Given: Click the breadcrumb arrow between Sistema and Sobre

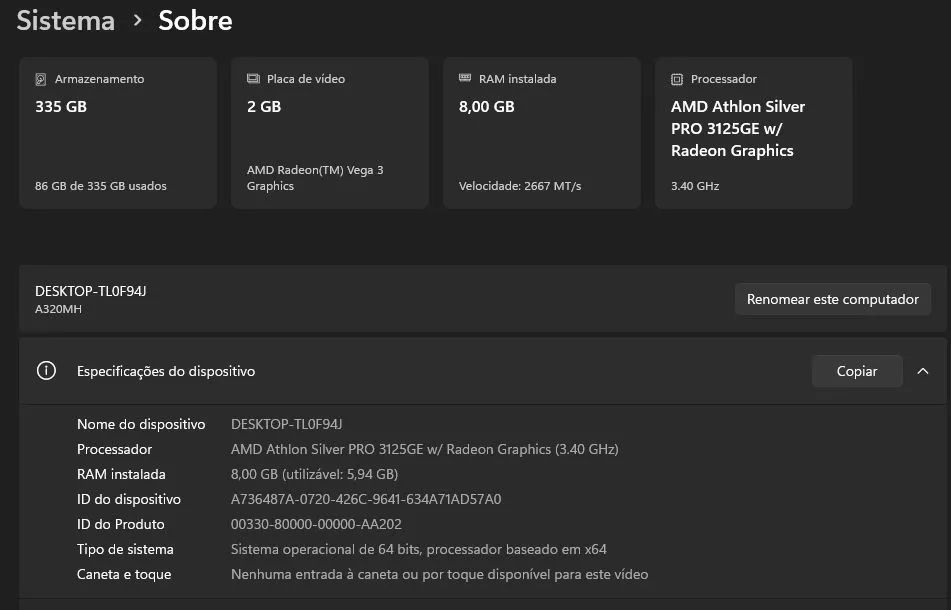Looking at the screenshot, I should pos(138,21).
